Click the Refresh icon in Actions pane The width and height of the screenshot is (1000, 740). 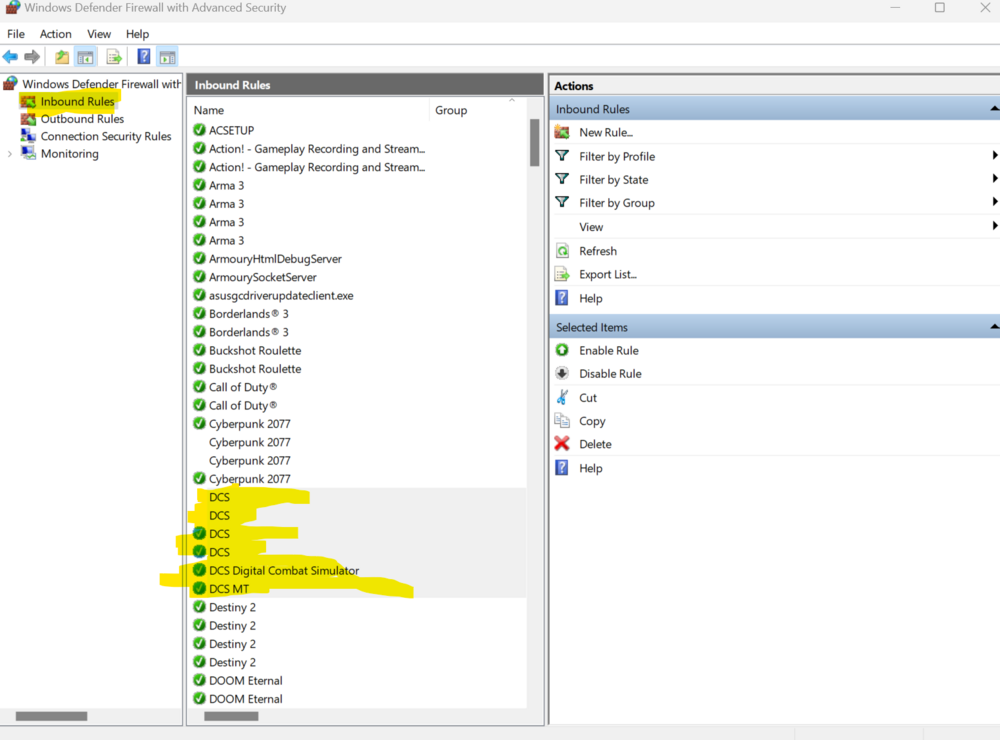(x=563, y=251)
